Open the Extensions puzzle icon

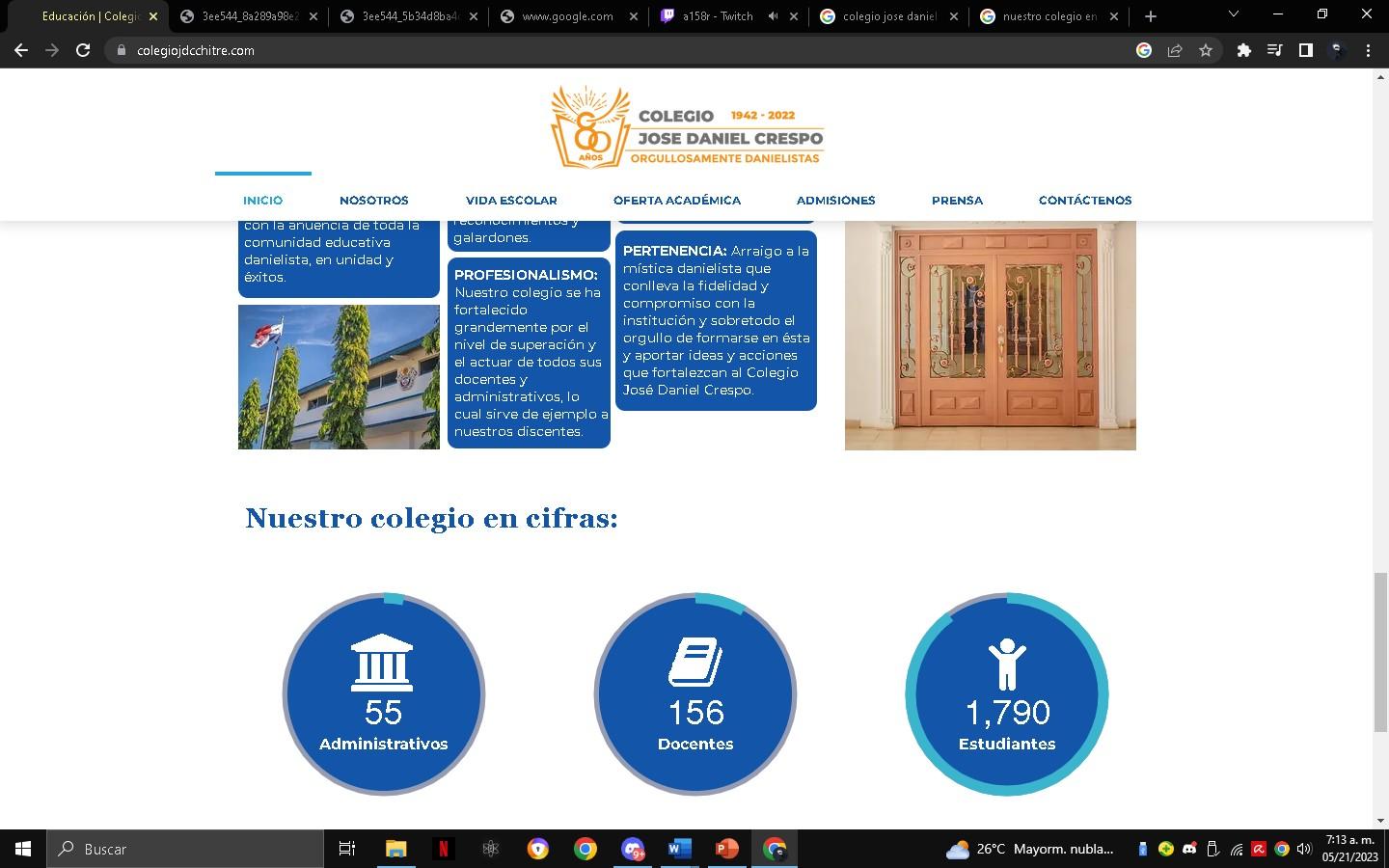(1244, 50)
